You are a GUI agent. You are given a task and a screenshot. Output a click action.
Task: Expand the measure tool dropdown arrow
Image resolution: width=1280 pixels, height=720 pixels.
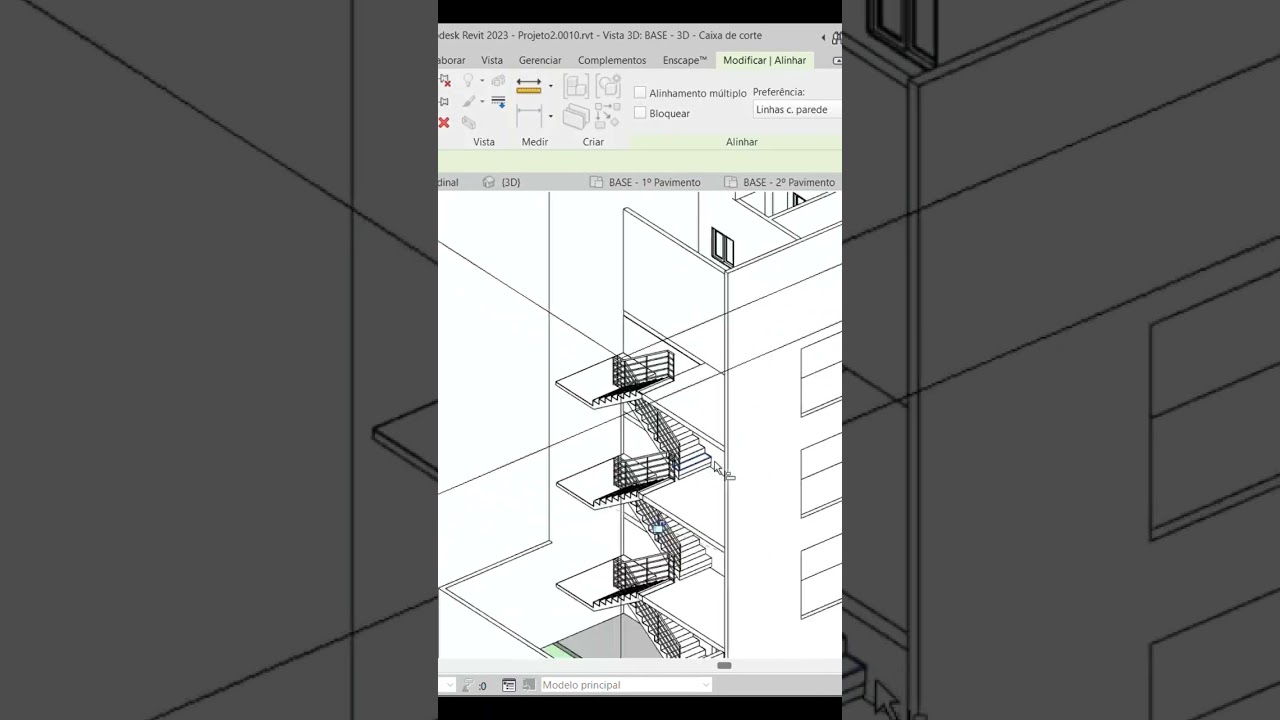point(550,86)
